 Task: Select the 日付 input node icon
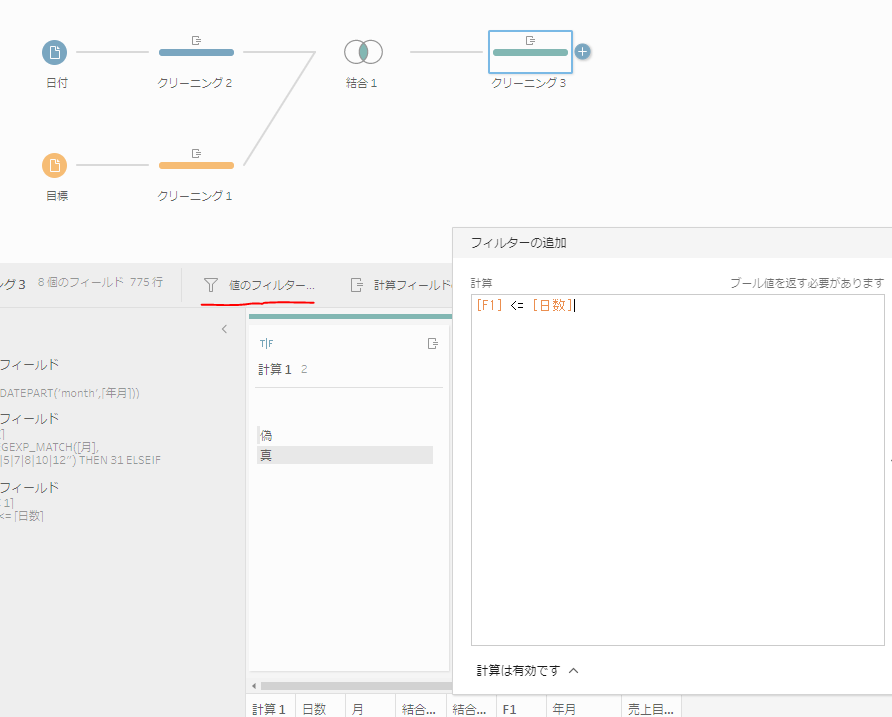55,52
